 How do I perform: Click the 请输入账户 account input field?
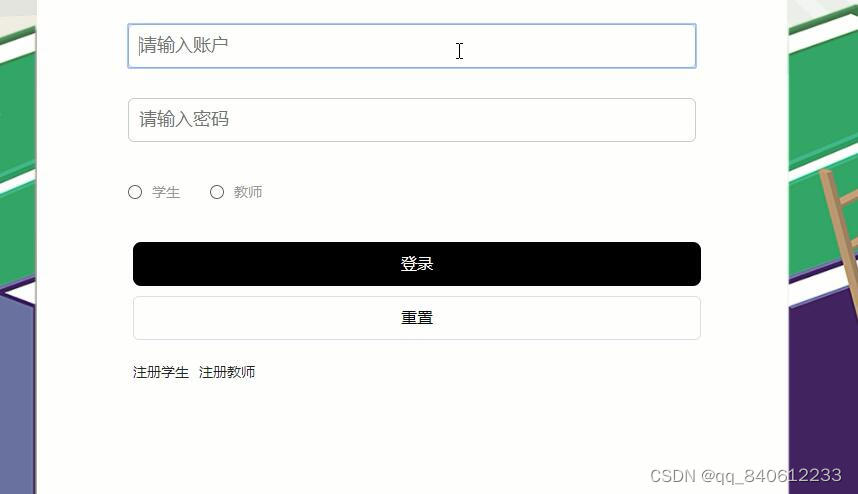click(x=411, y=46)
